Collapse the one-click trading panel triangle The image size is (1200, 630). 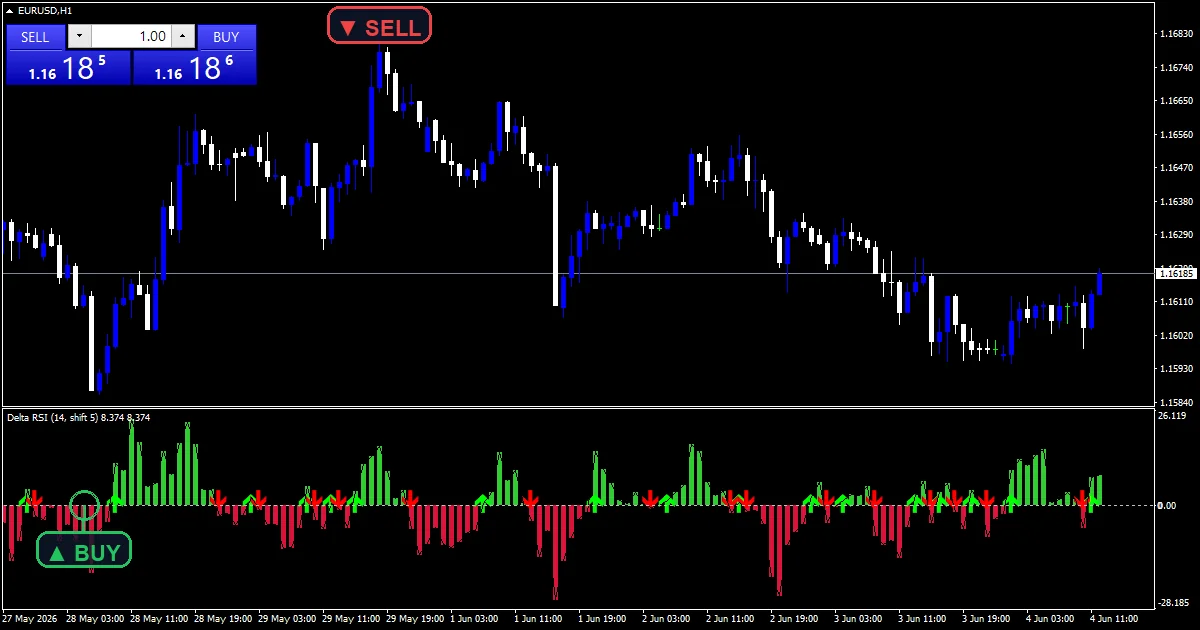pyautogui.click(x=10, y=10)
